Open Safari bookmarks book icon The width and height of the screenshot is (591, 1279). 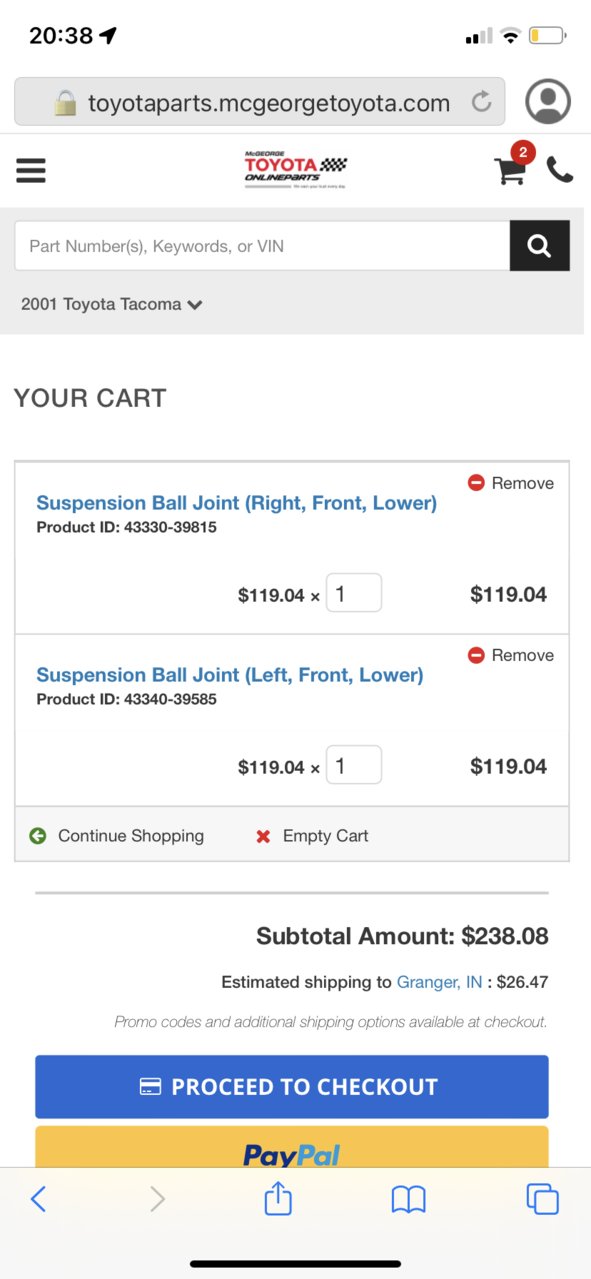[408, 1199]
